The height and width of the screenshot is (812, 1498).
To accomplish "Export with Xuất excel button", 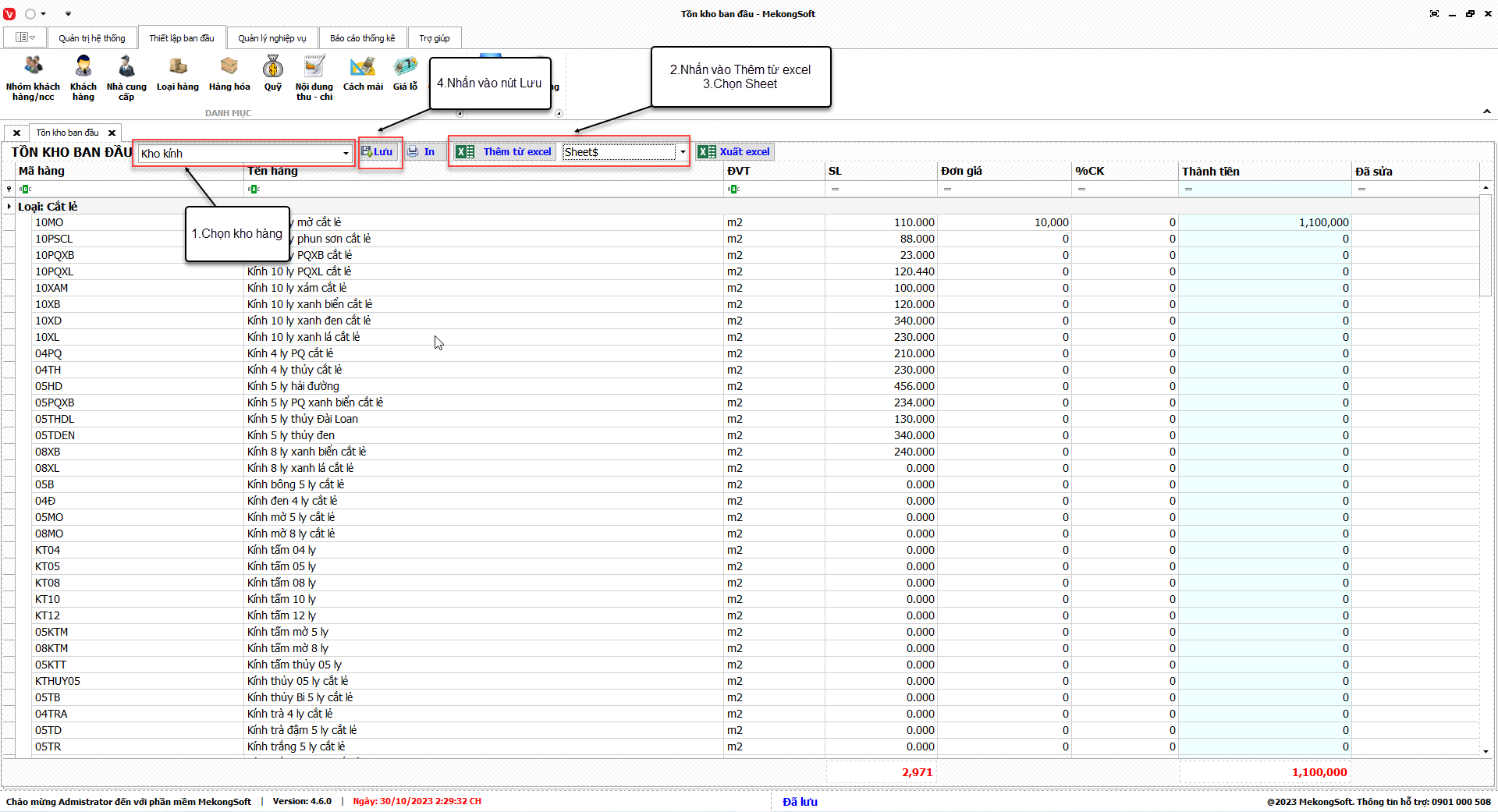I will click(735, 152).
